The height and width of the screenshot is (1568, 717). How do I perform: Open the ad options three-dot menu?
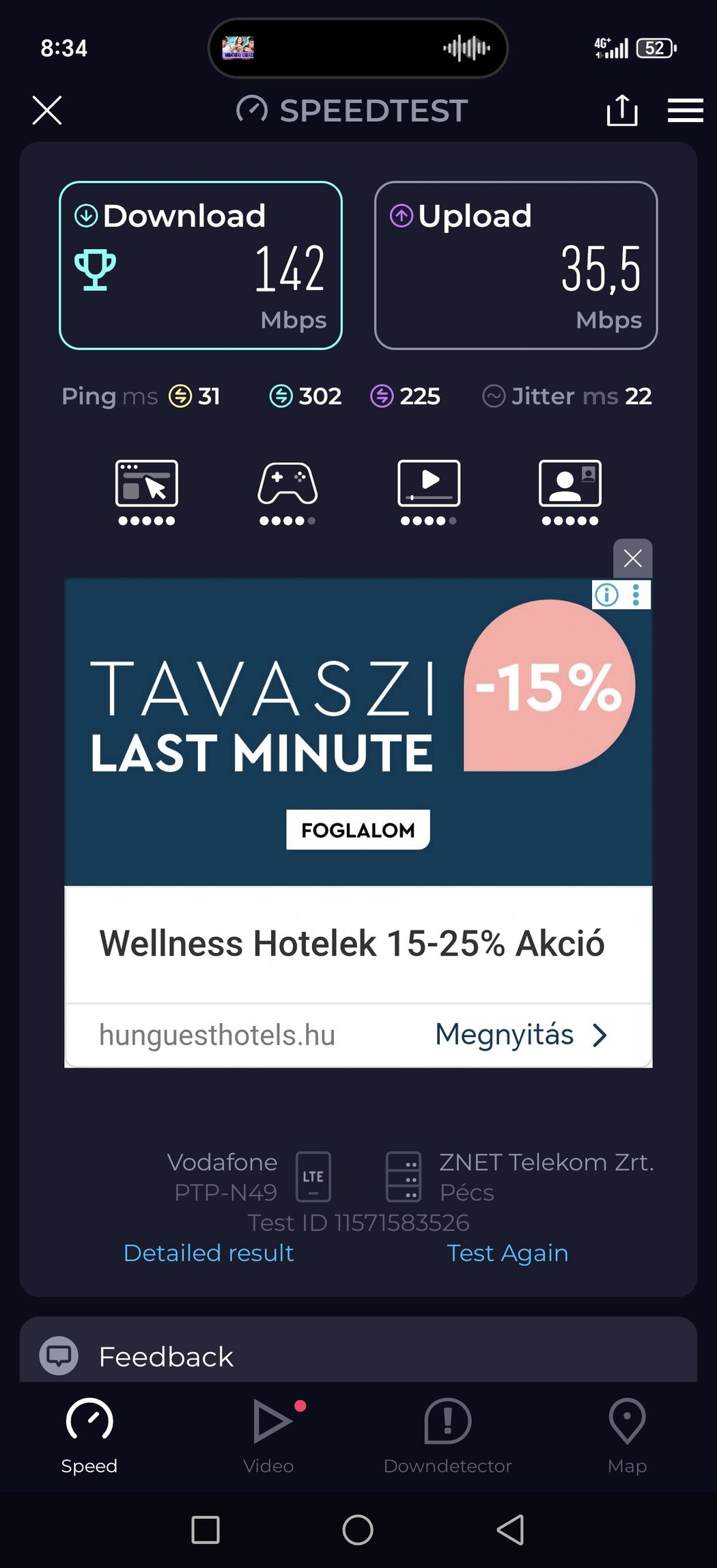[x=636, y=595]
